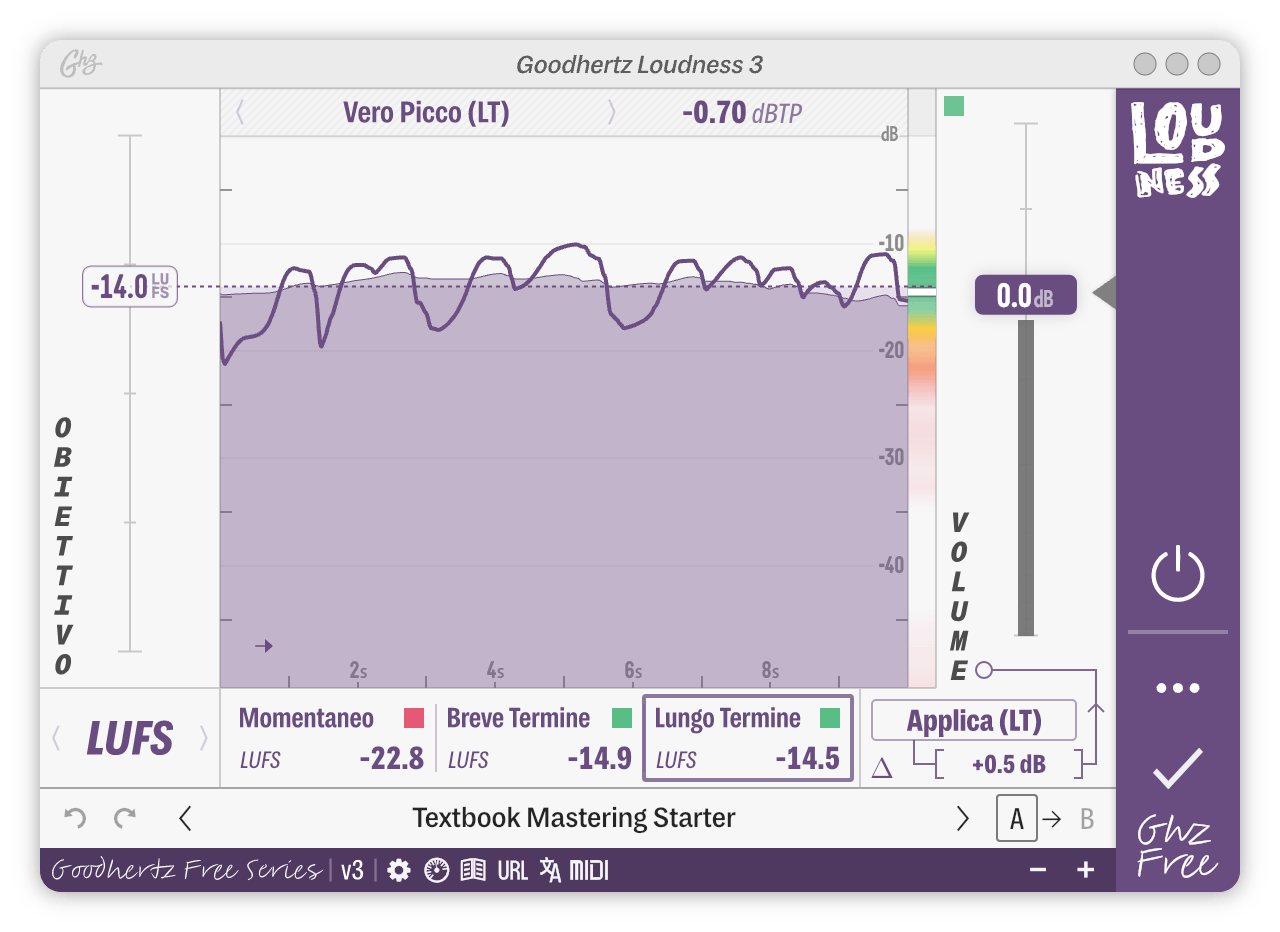
Task: Go to the next preset with right chevron
Action: (x=963, y=819)
